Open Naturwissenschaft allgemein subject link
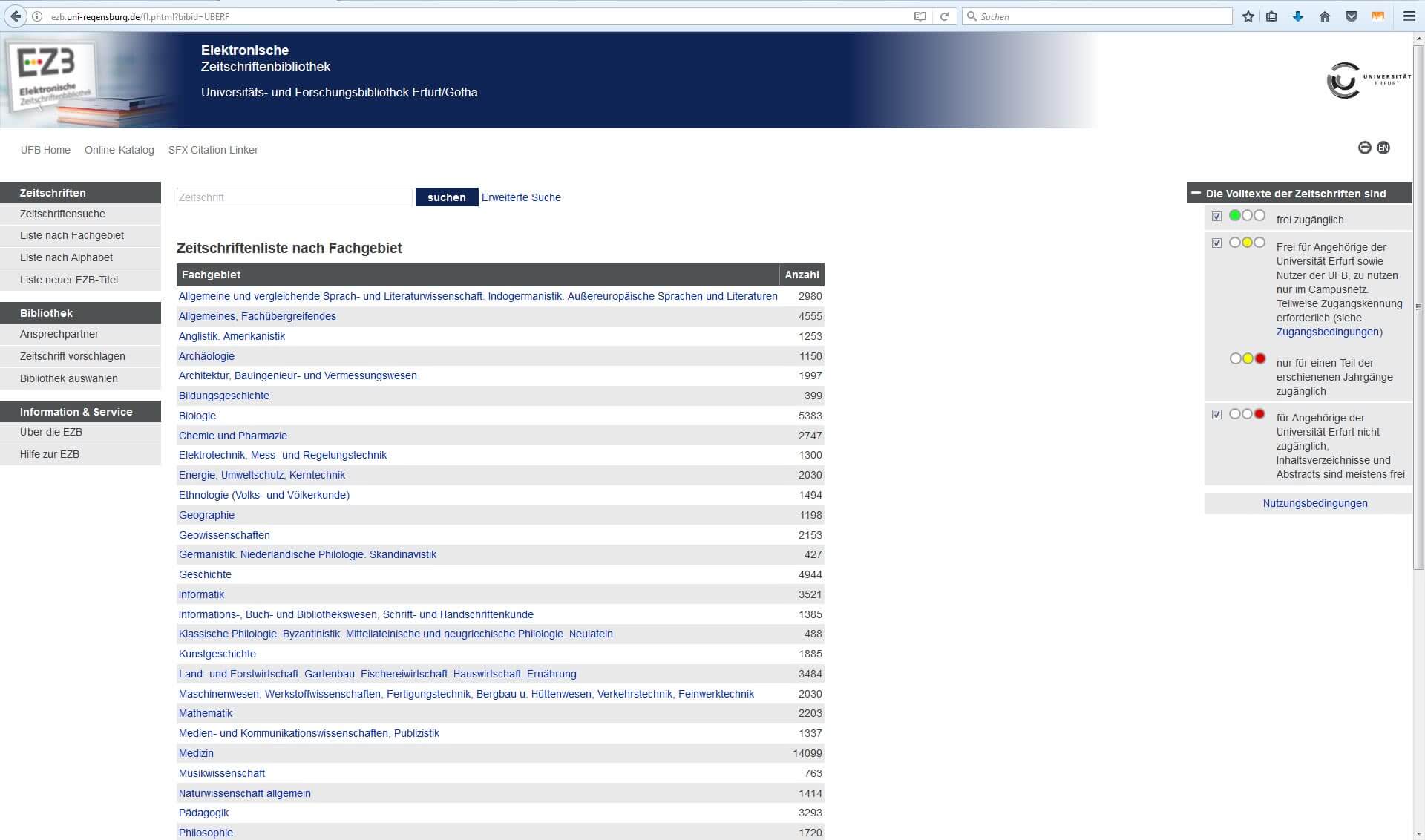Screen dimensions: 1425x840 coord(245,793)
